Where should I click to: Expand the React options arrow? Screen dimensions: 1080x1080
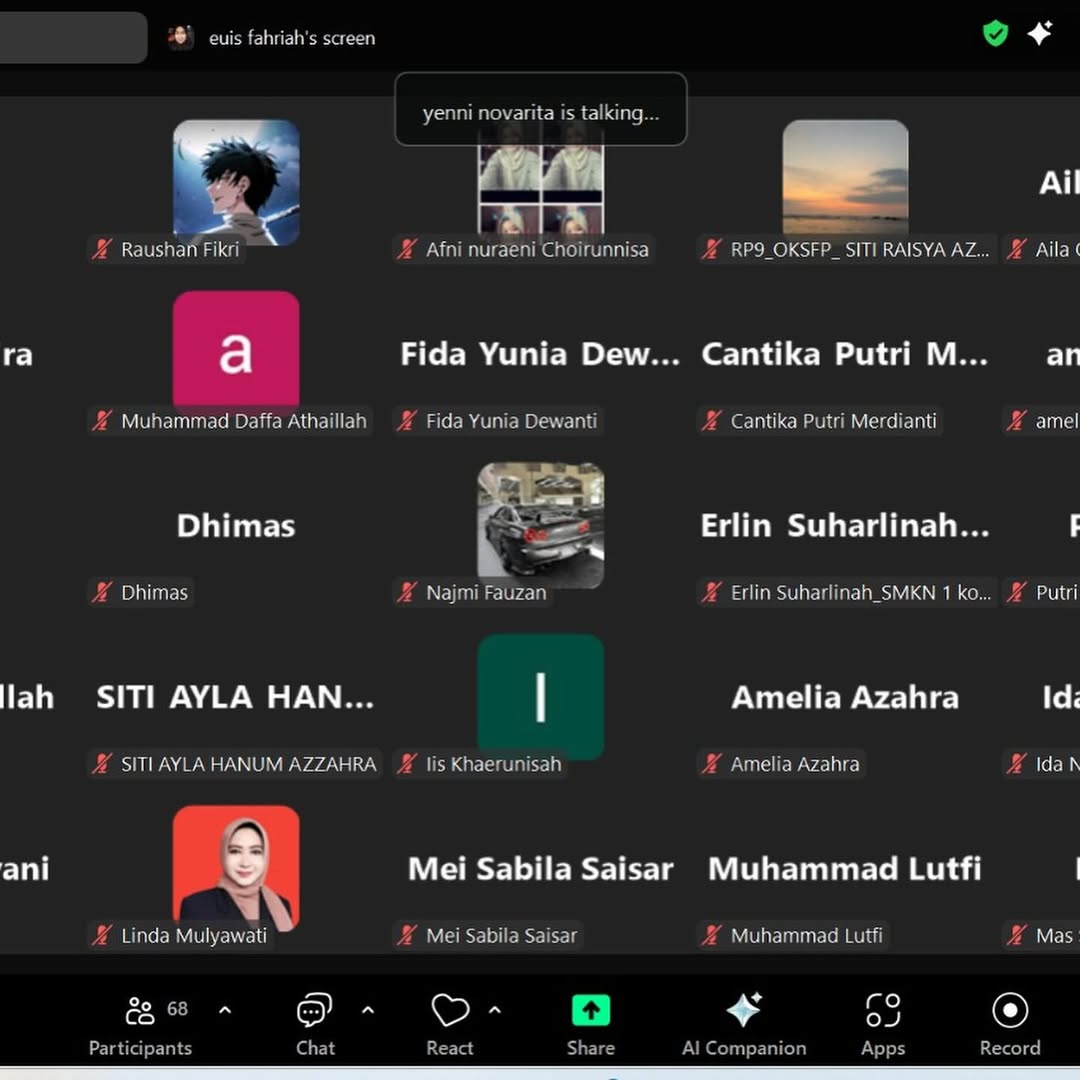[x=494, y=1010]
